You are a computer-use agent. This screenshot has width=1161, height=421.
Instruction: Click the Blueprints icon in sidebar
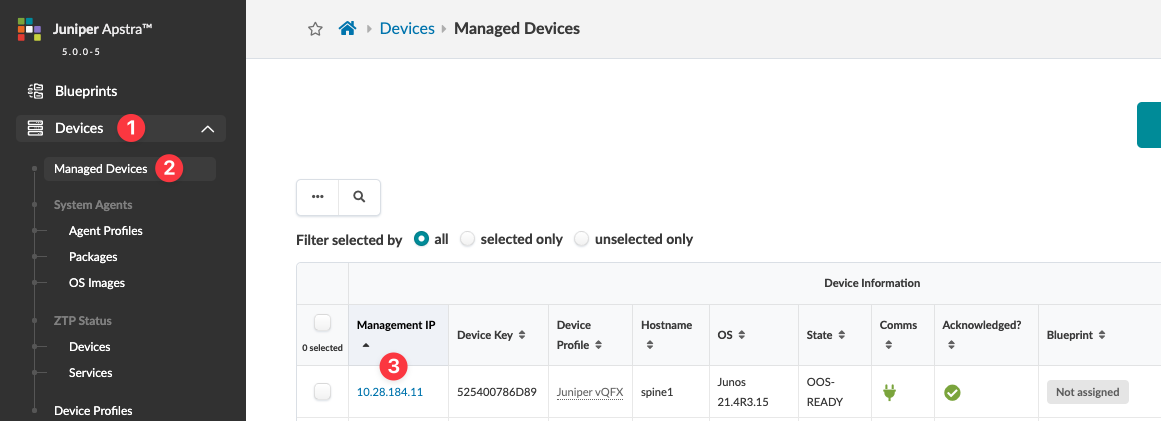pos(35,91)
